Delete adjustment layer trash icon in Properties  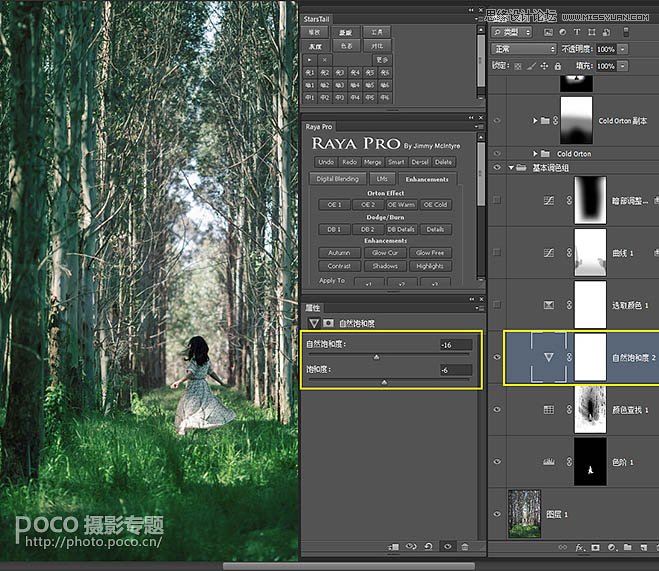[x=465, y=547]
